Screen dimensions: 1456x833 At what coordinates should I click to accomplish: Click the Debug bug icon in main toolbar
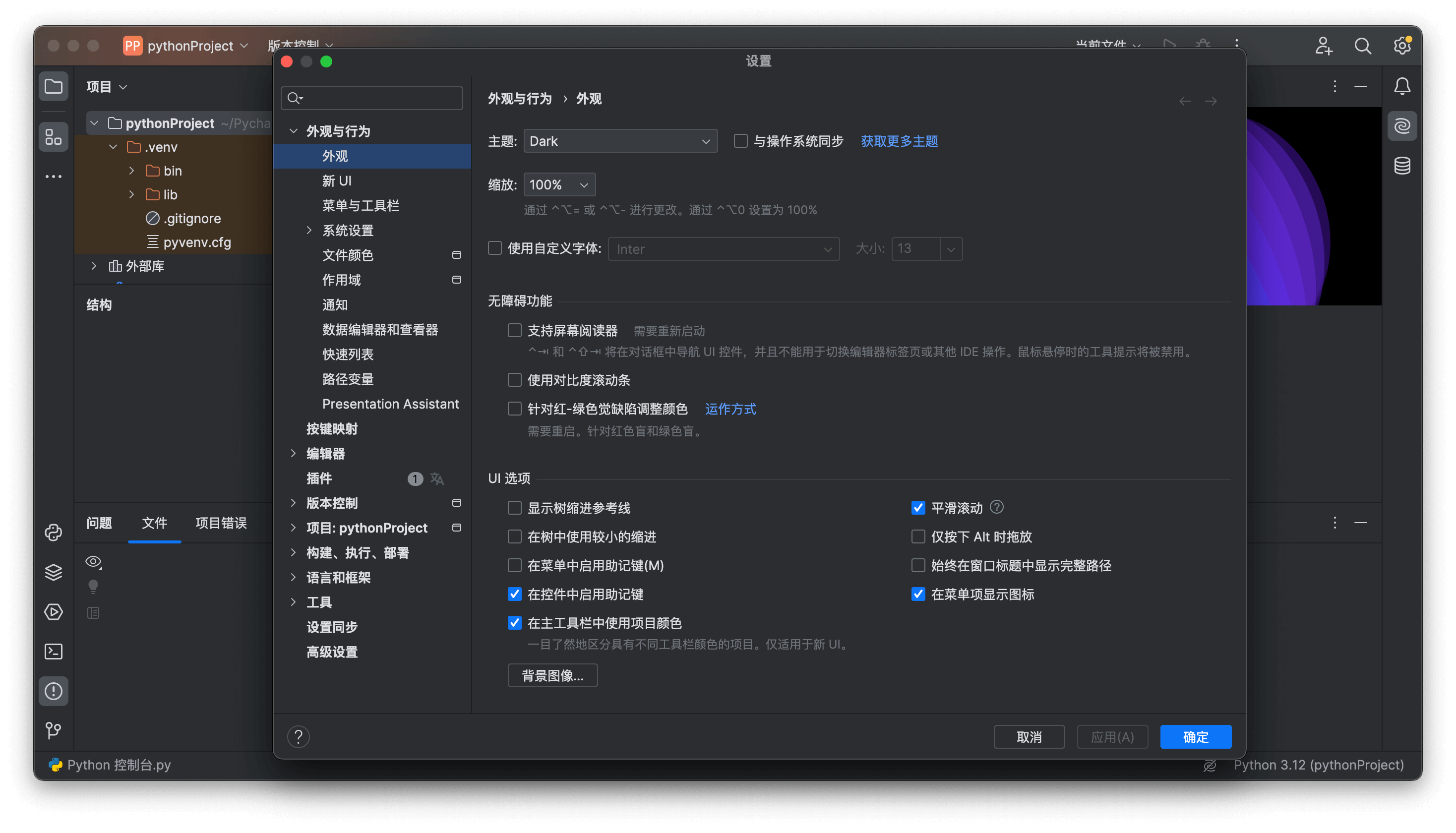[x=1203, y=45]
